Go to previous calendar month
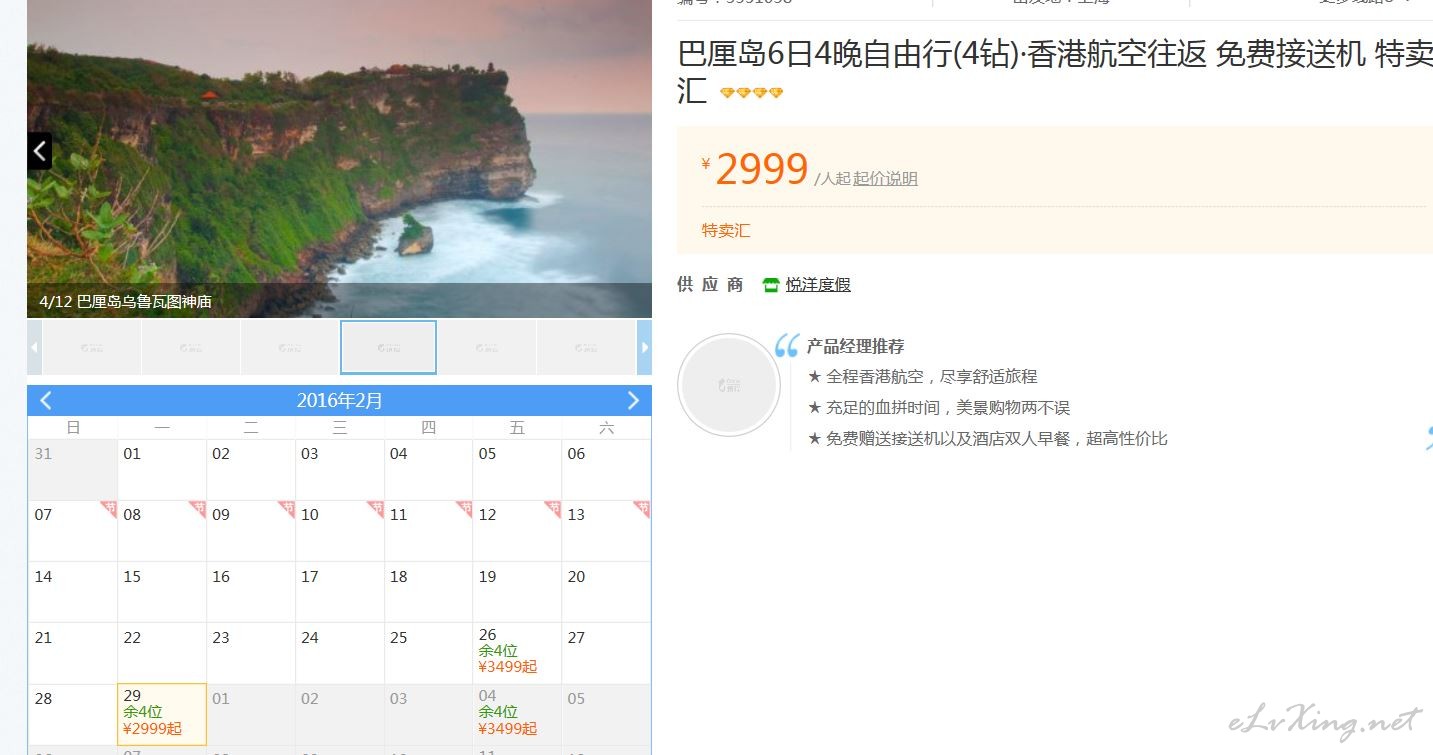The width and height of the screenshot is (1433, 755). coord(46,401)
